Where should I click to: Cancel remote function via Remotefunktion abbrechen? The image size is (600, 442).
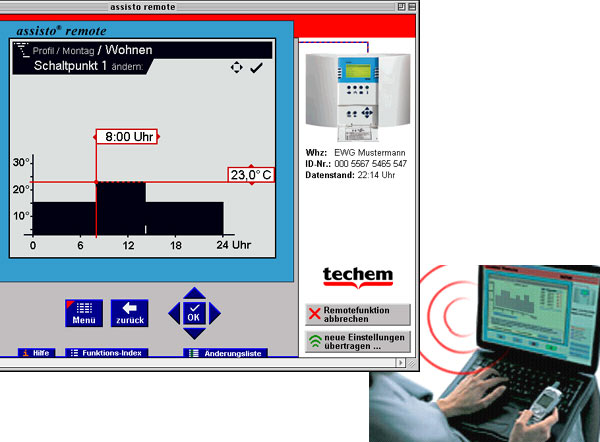tap(358, 315)
